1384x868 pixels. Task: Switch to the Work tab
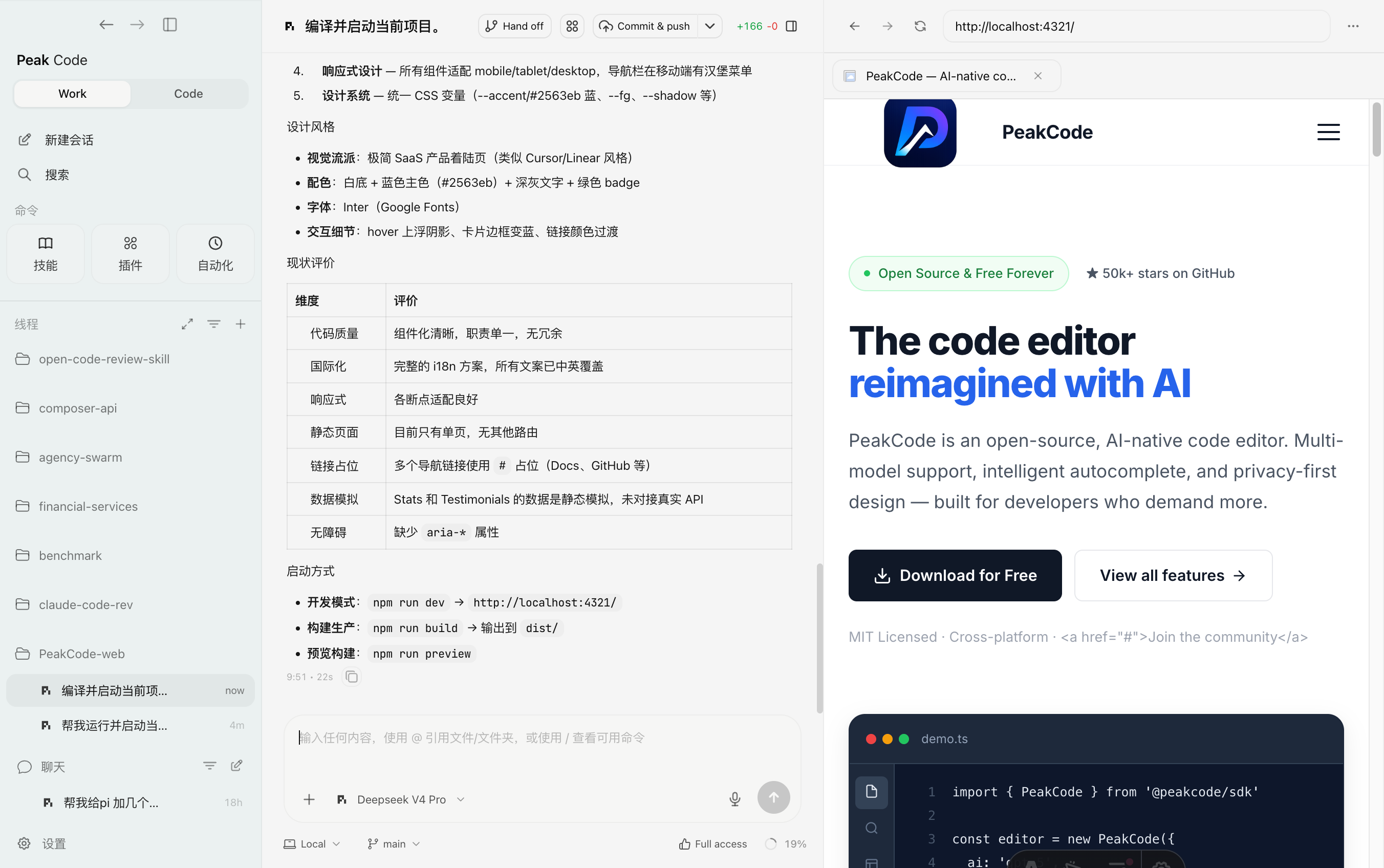point(72,94)
